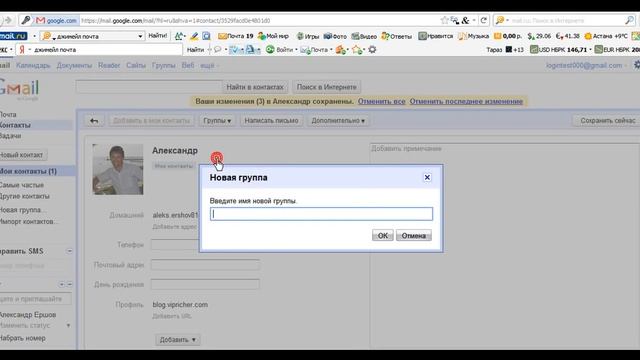This screenshot has width=640, height=360.
Task: Click the browser forward arrow
Action: click(x=8, y=20)
